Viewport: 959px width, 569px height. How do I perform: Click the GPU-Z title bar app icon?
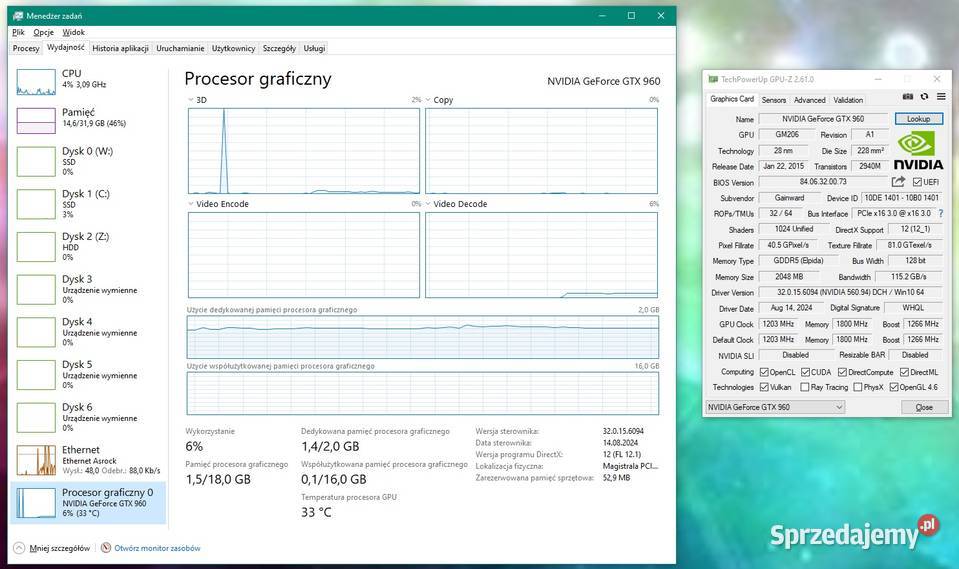[713, 79]
